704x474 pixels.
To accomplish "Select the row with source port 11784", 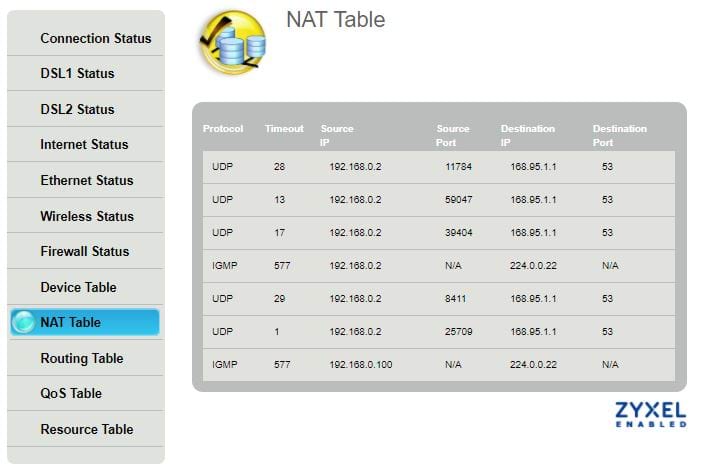I will (439, 167).
